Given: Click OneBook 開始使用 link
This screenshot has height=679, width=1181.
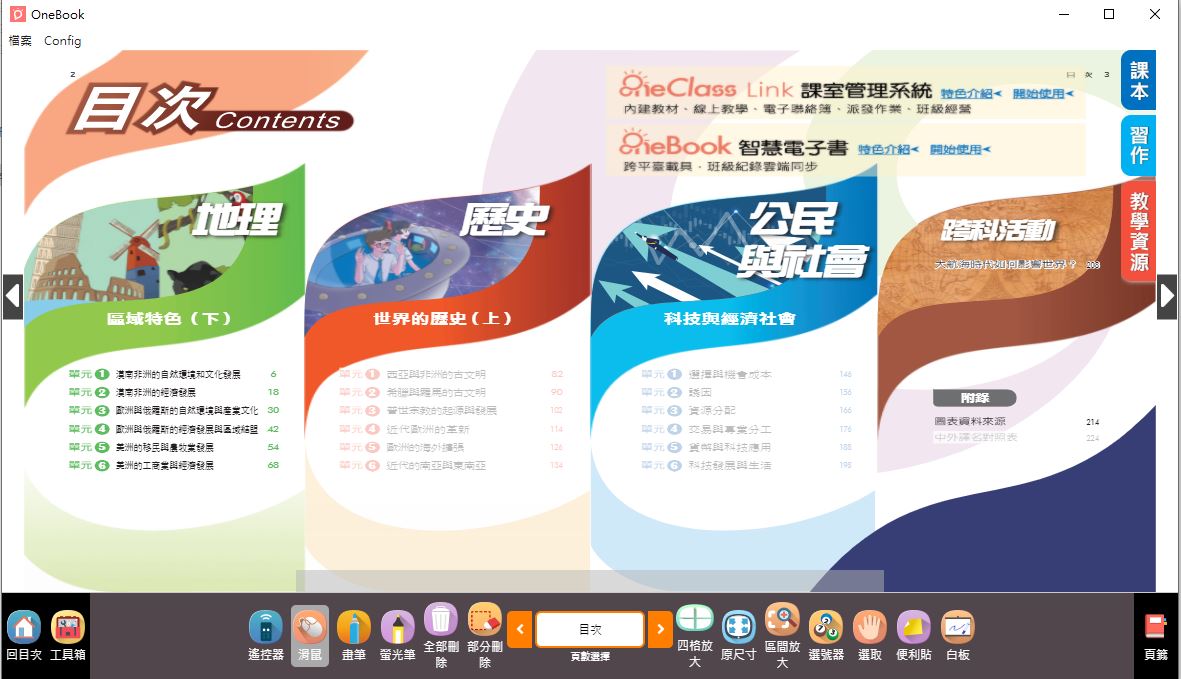Looking at the screenshot, I should (x=960, y=150).
